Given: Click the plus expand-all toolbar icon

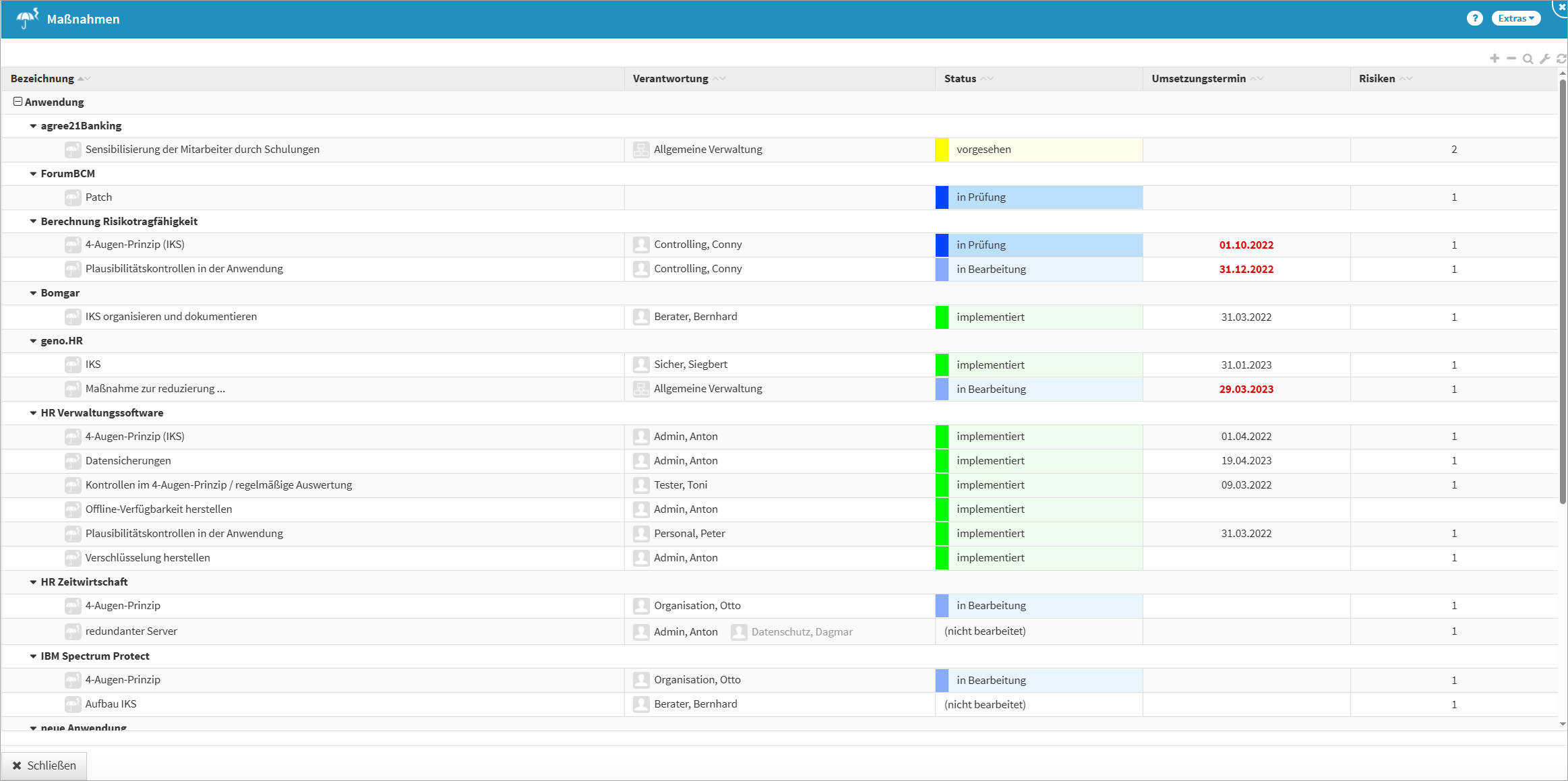Looking at the screenshot, I should click(x=1495, y=59).
